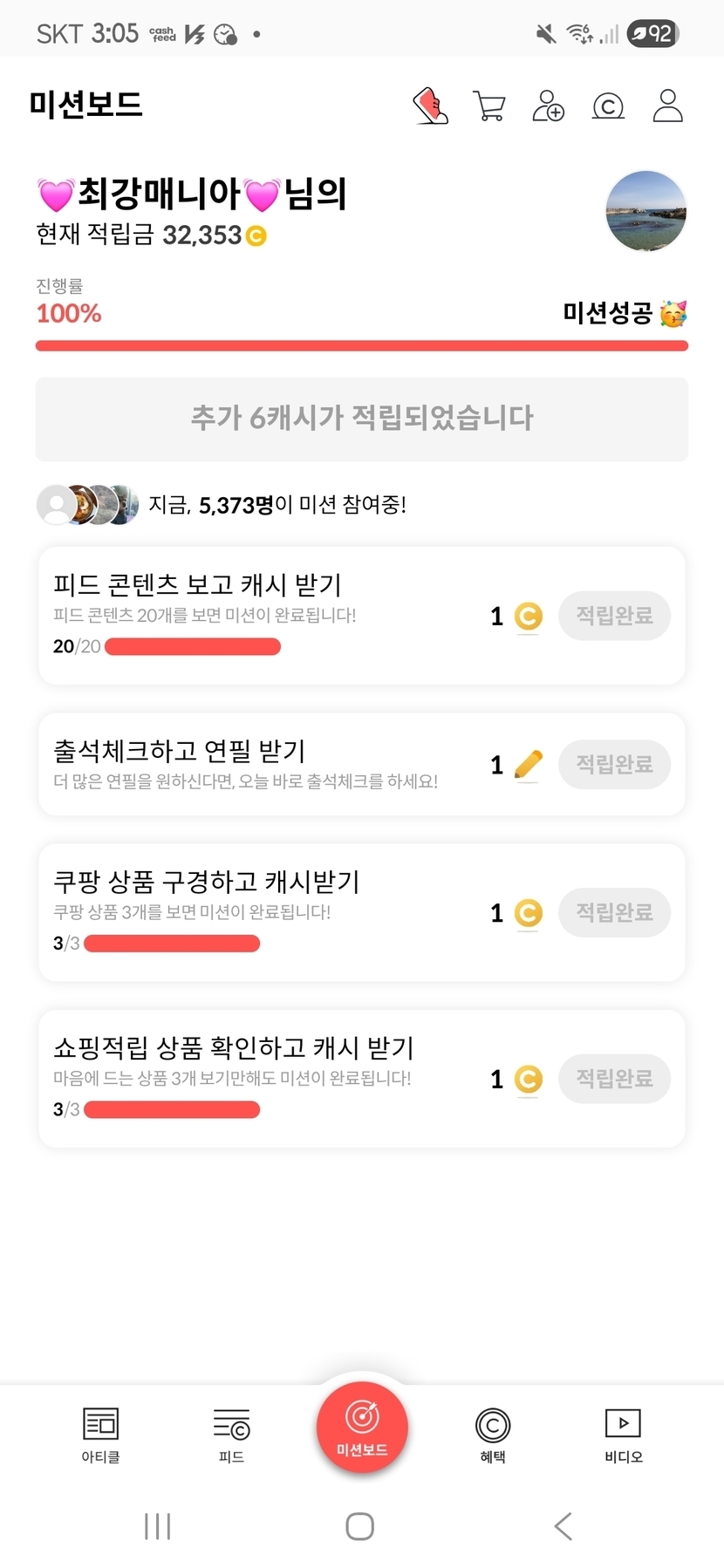The height and width of the screenshot is (1568, 724).
Task: Tap the participant avatars group
Action: (x=87, y=504)
